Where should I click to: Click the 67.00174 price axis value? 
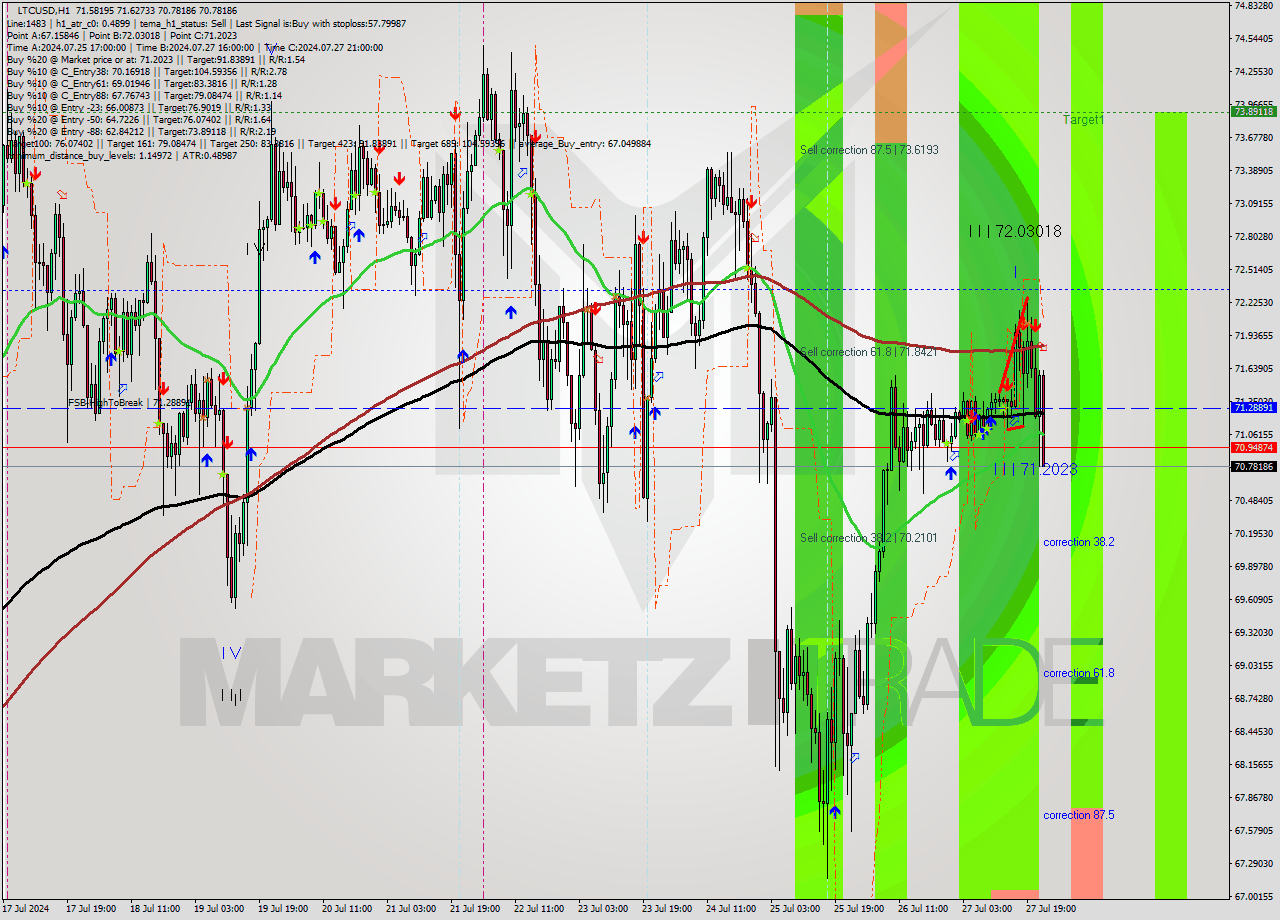point(1254,896)
